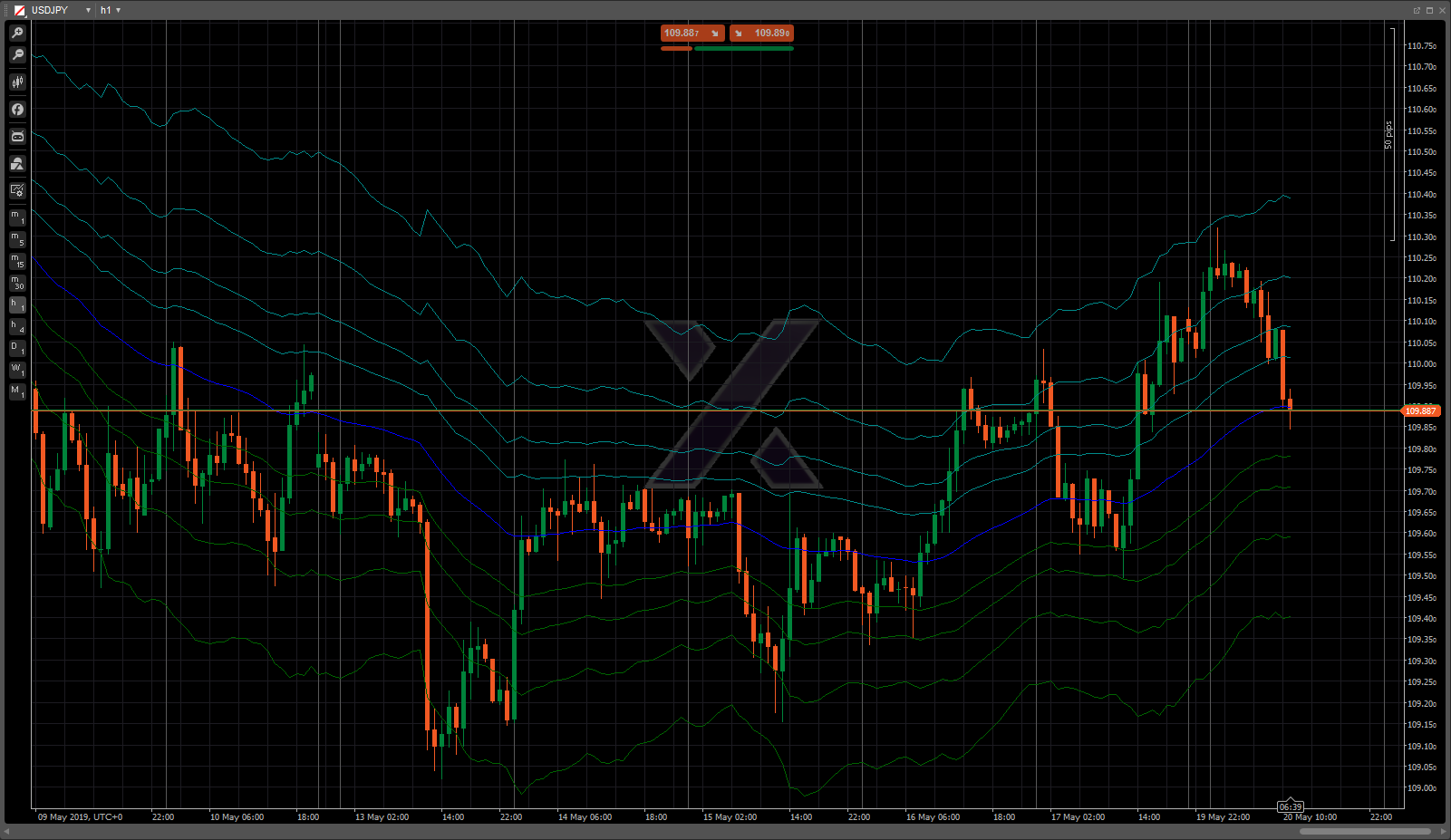This screenshot has height=840, width=1451.
Task: Open chart settings with the gear icon
Action: pos(17,190)
